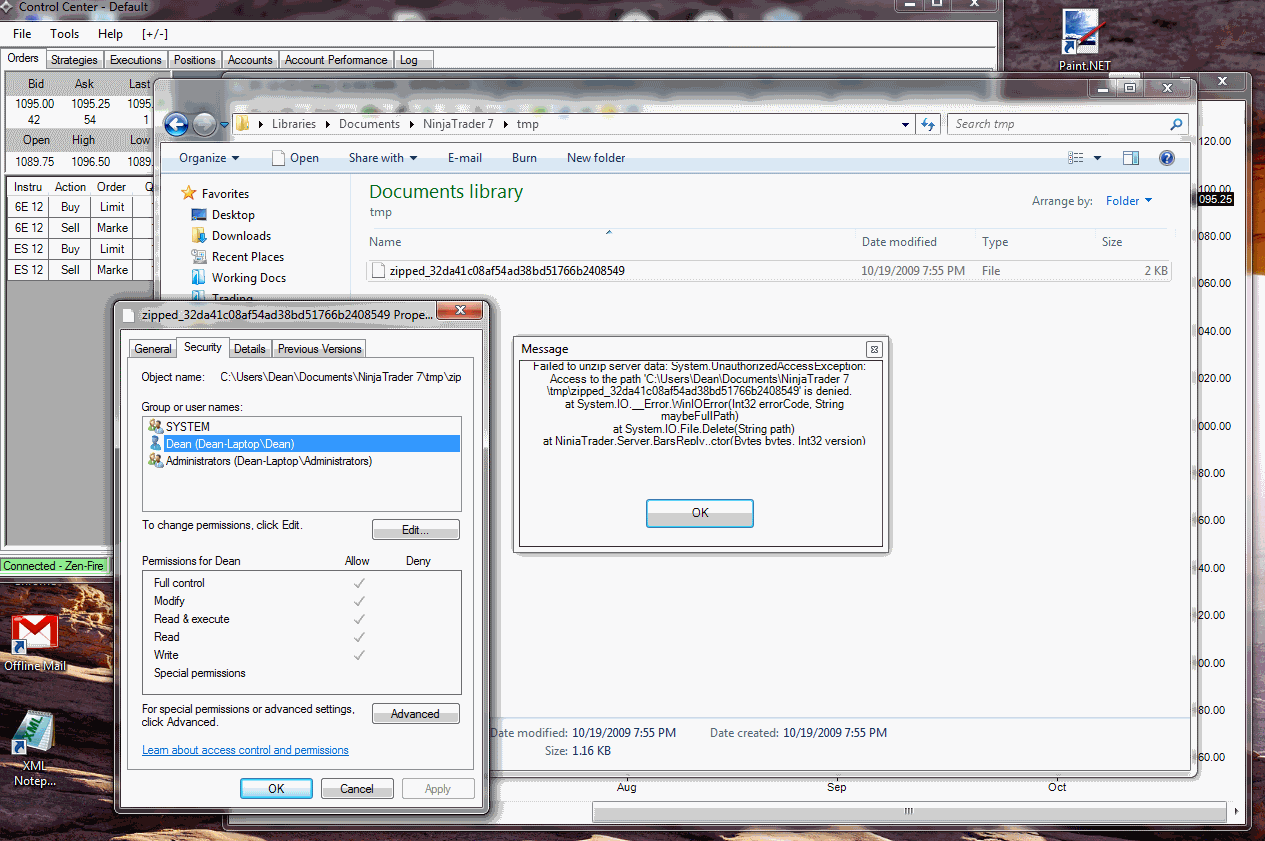Image resolution: width=1265 pixels, height=841 pixels.
Task: Open Previous Versions tab
Action: click(320, 349)
